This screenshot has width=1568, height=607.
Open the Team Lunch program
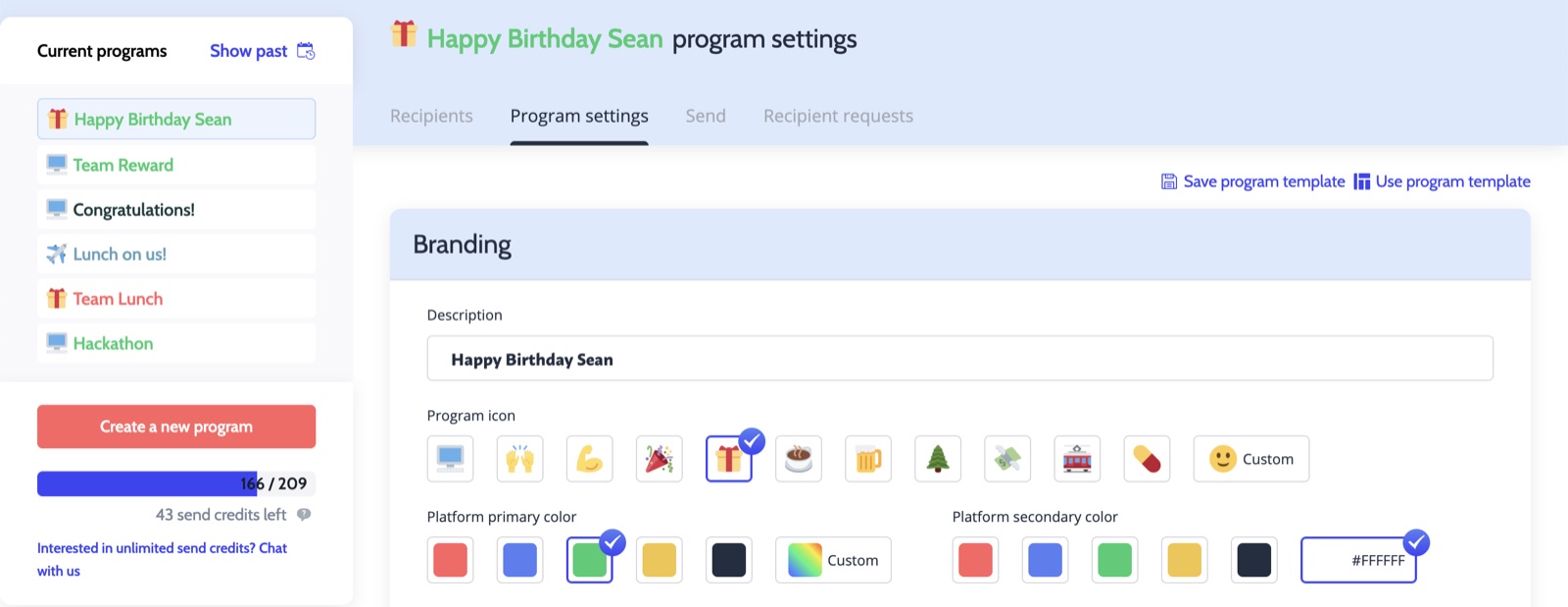[176, 299]
